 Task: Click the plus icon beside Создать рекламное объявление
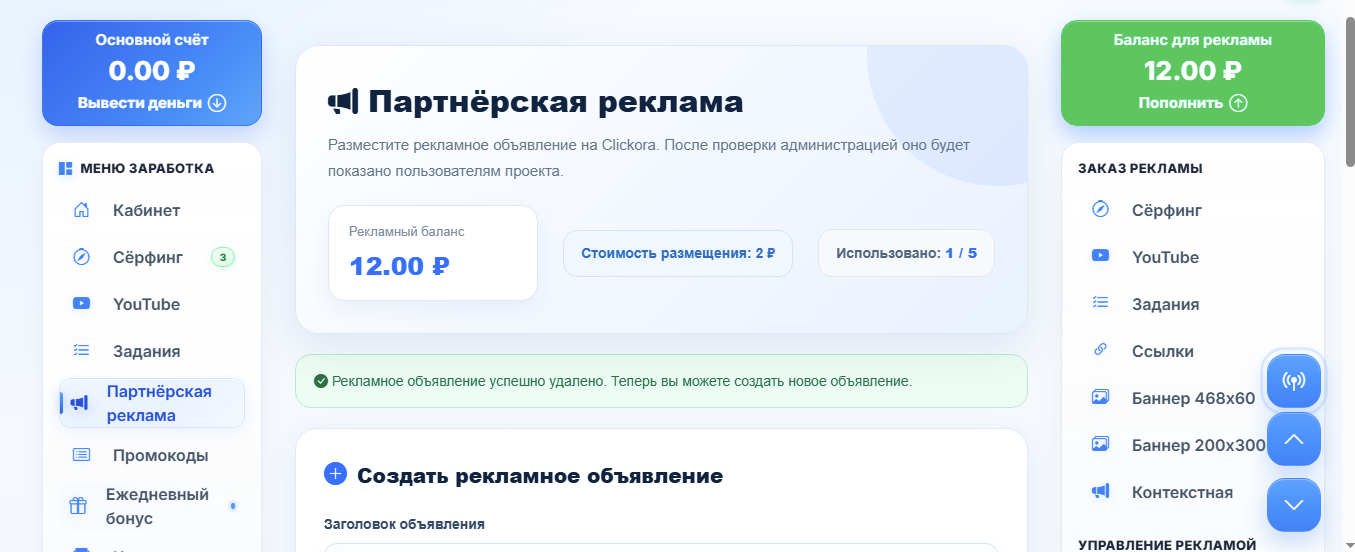click(335, 475)
